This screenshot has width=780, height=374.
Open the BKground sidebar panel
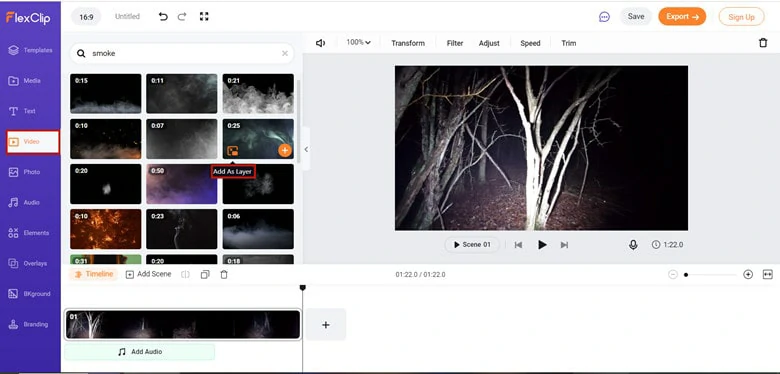pos(30,294)
